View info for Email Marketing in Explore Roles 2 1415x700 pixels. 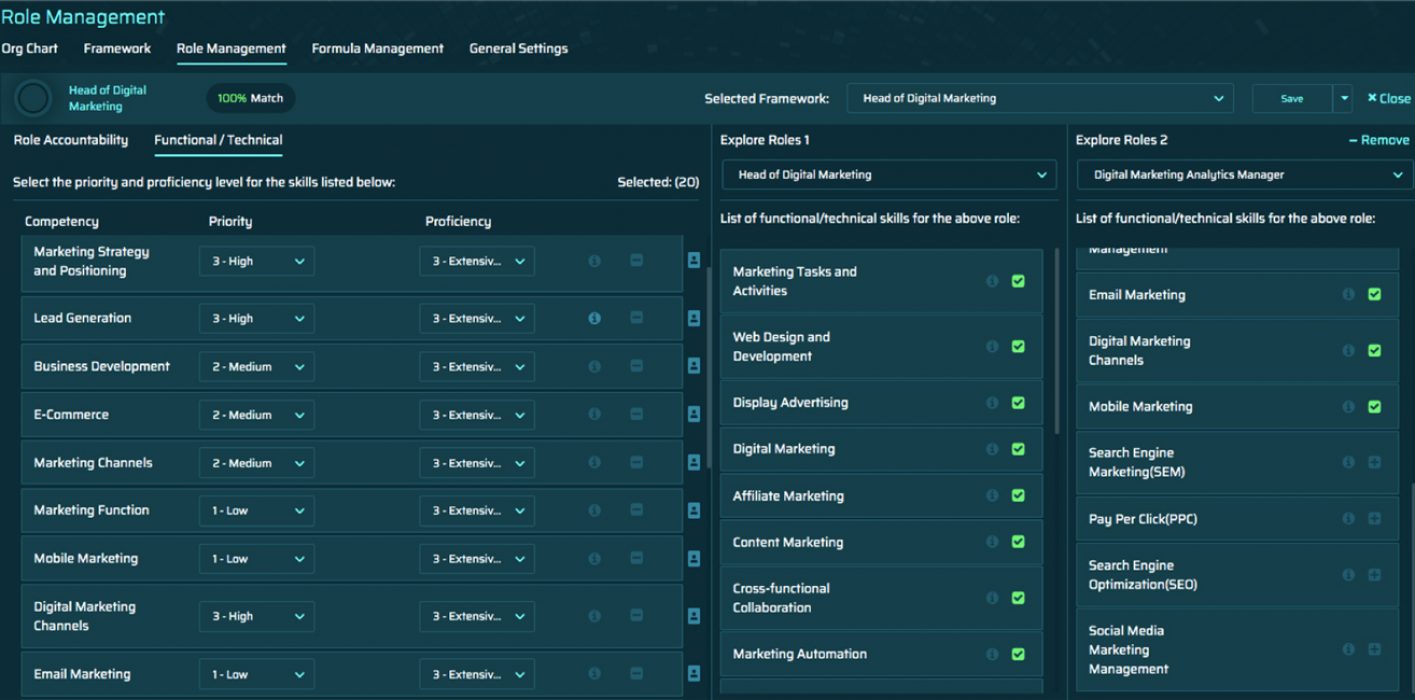pyautogui.click(x=1348, y=294)
